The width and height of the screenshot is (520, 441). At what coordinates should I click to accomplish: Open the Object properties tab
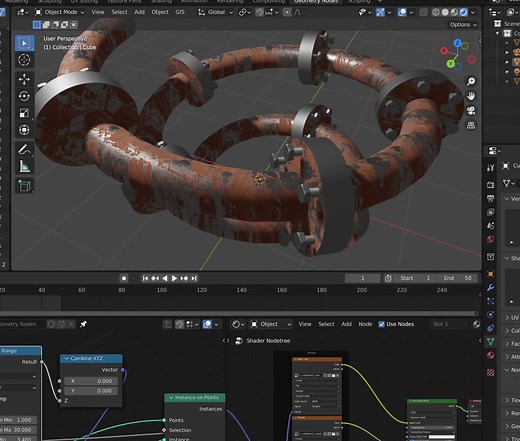(x=490, y=274)
